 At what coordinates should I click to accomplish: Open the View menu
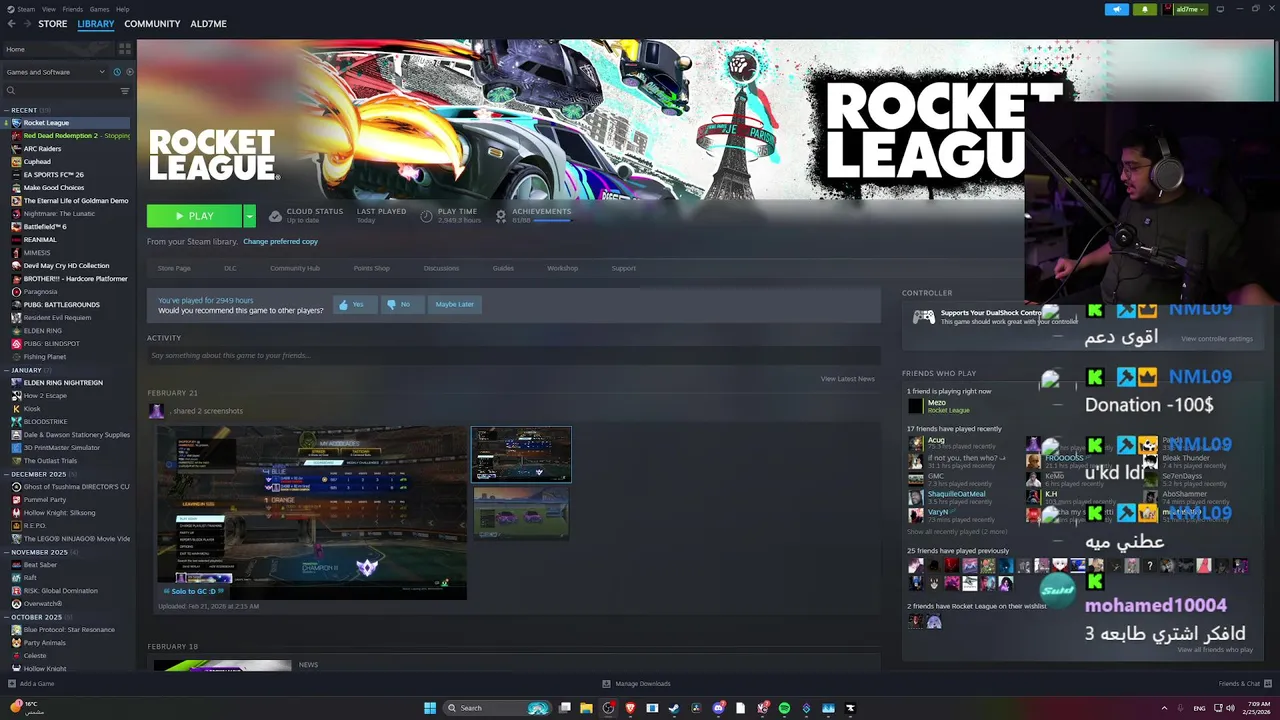click(x=47, y=9)
